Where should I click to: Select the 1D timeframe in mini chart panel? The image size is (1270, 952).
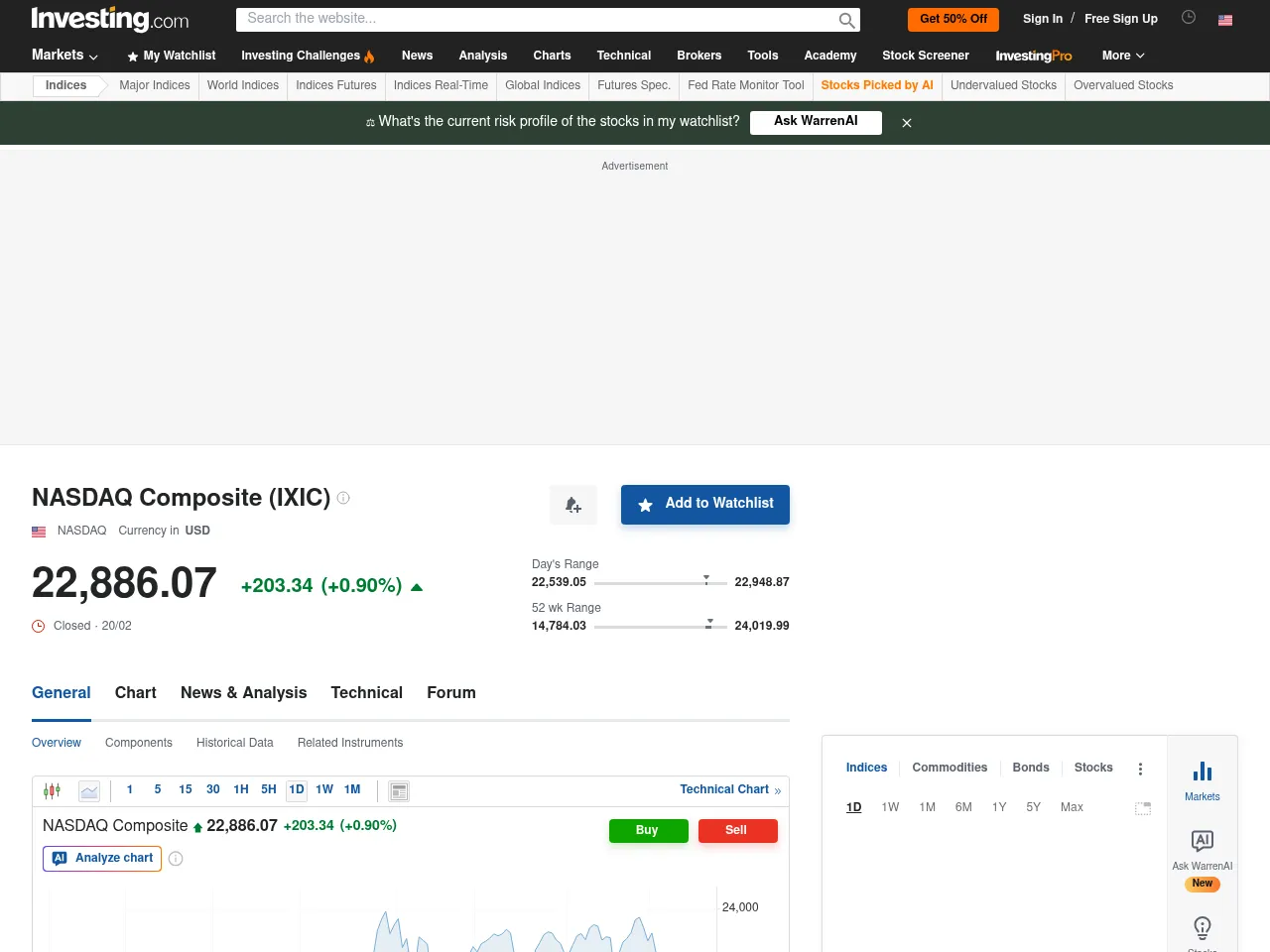pyautogui.click(x=853, y=807)
